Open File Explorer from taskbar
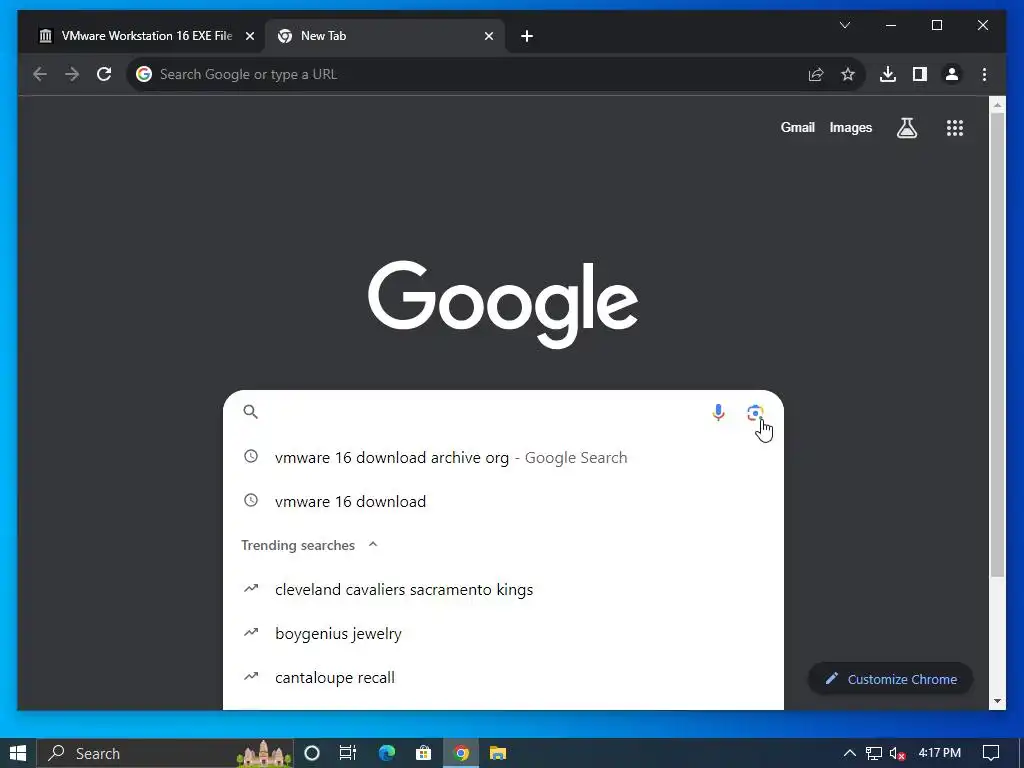 [498, 753]
